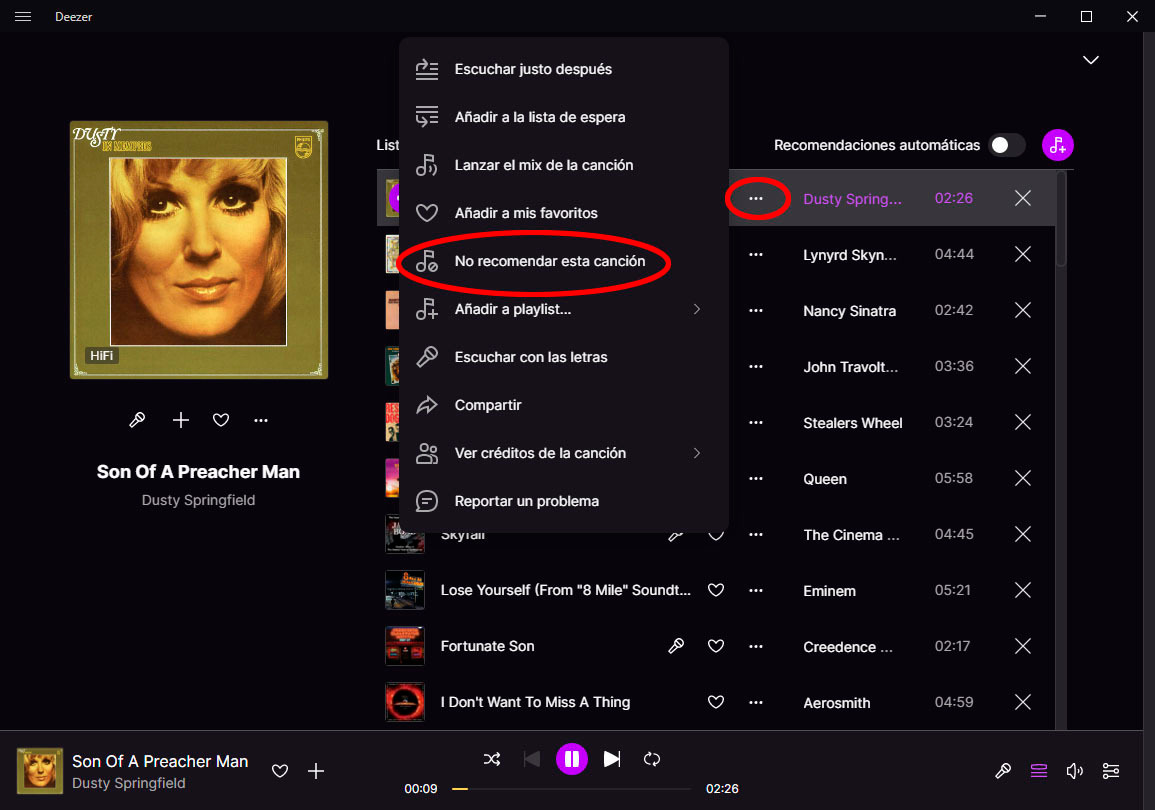
Task: Click Fortunate Son track title
Action: [x=487, y=646]
